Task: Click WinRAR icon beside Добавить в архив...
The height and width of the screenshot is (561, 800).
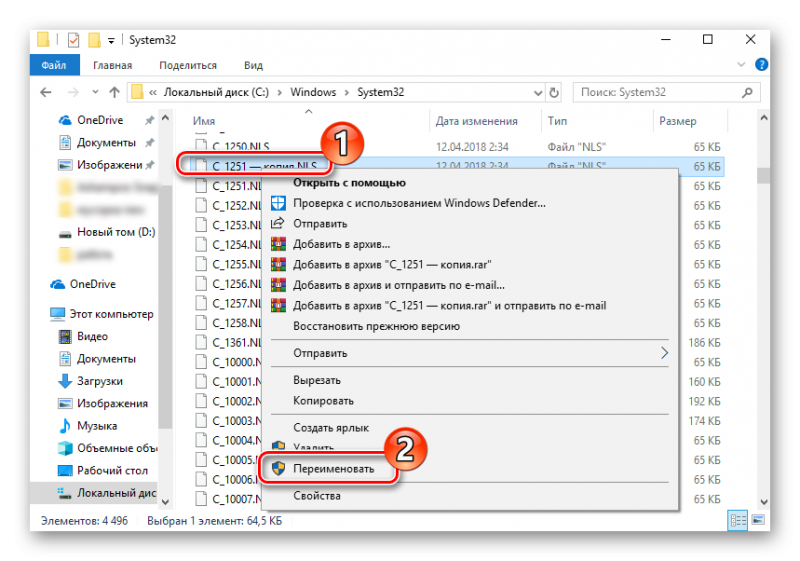Action: (278, 244)
